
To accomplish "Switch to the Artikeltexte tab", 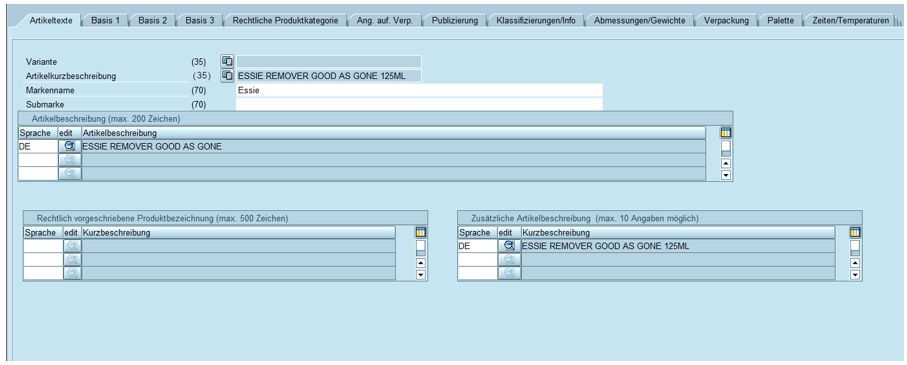I will point(51,20).
